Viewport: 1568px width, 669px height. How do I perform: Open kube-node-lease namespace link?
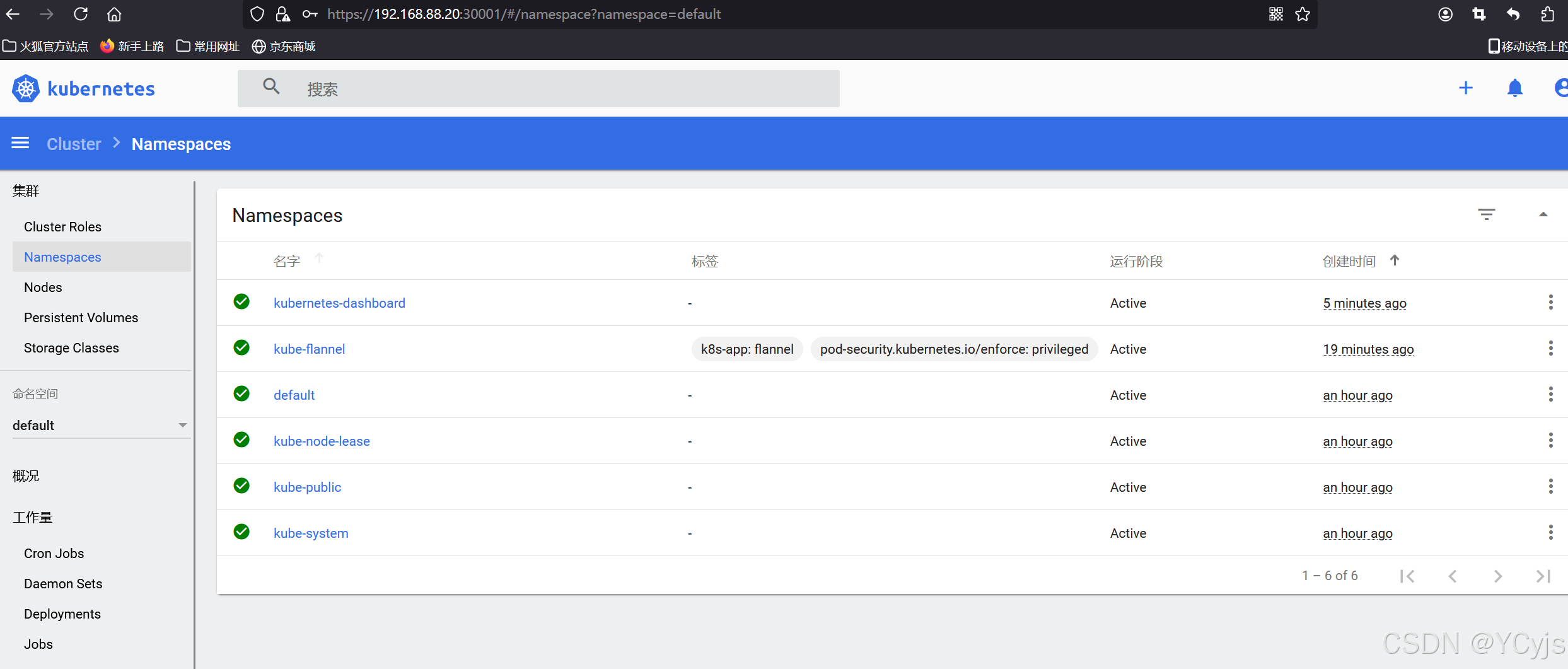(322, 441)
